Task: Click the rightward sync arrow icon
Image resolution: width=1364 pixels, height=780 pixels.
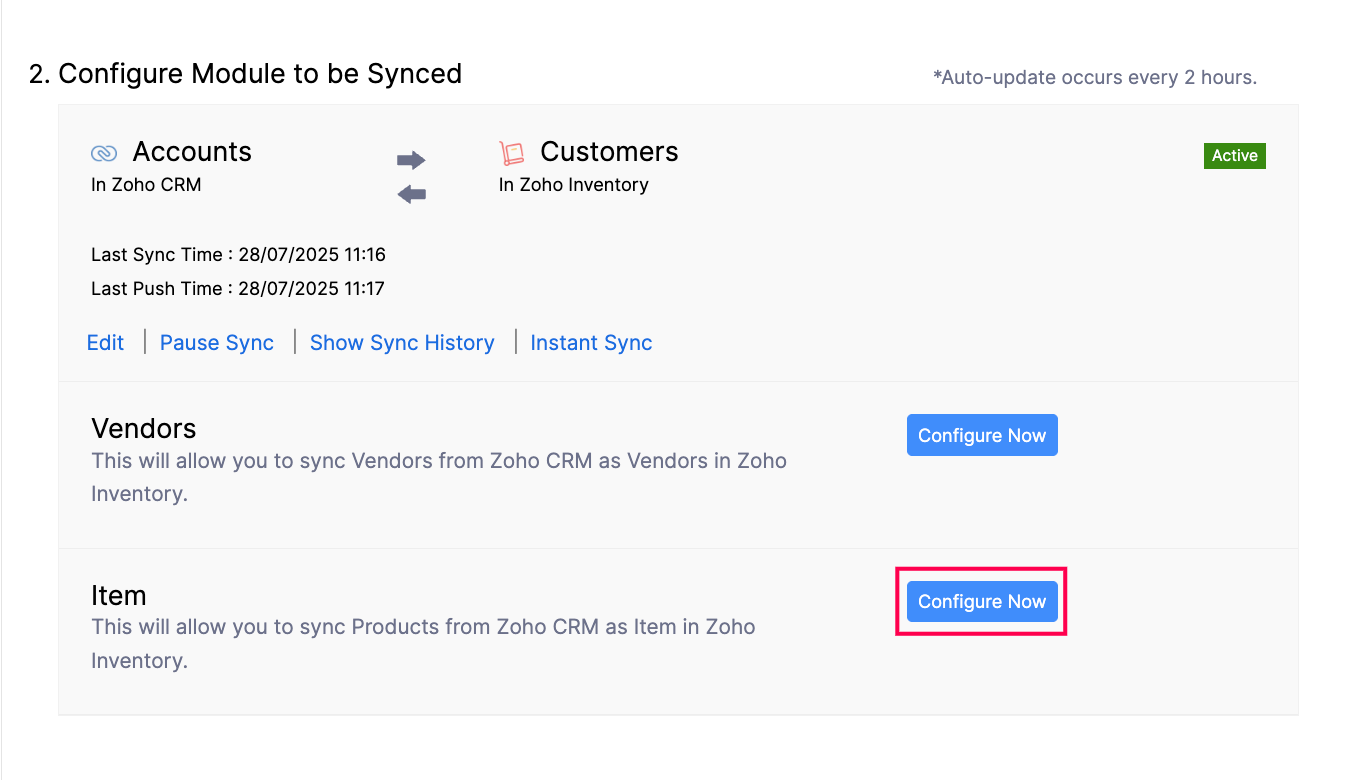Action: click(x=413, y=159)
